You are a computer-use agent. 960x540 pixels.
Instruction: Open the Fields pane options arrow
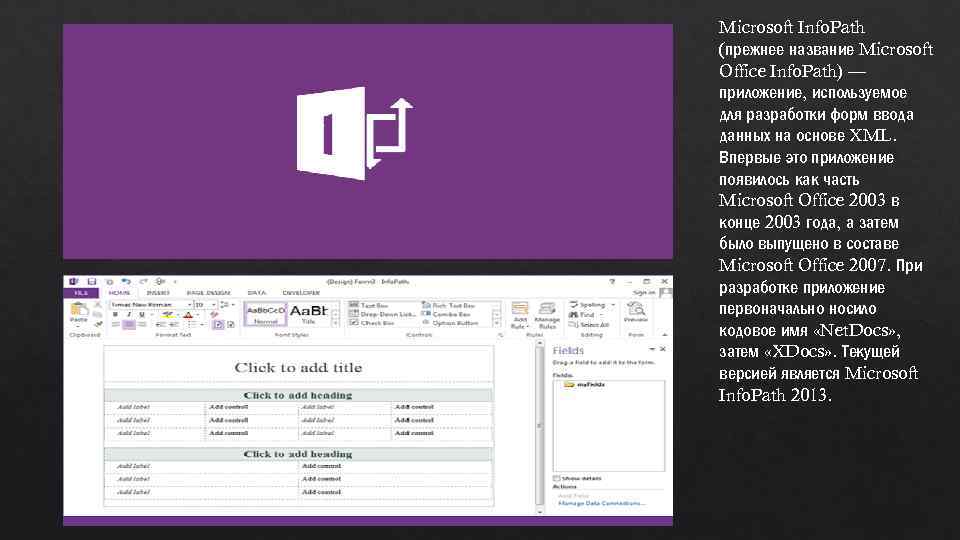pos(652,349)
